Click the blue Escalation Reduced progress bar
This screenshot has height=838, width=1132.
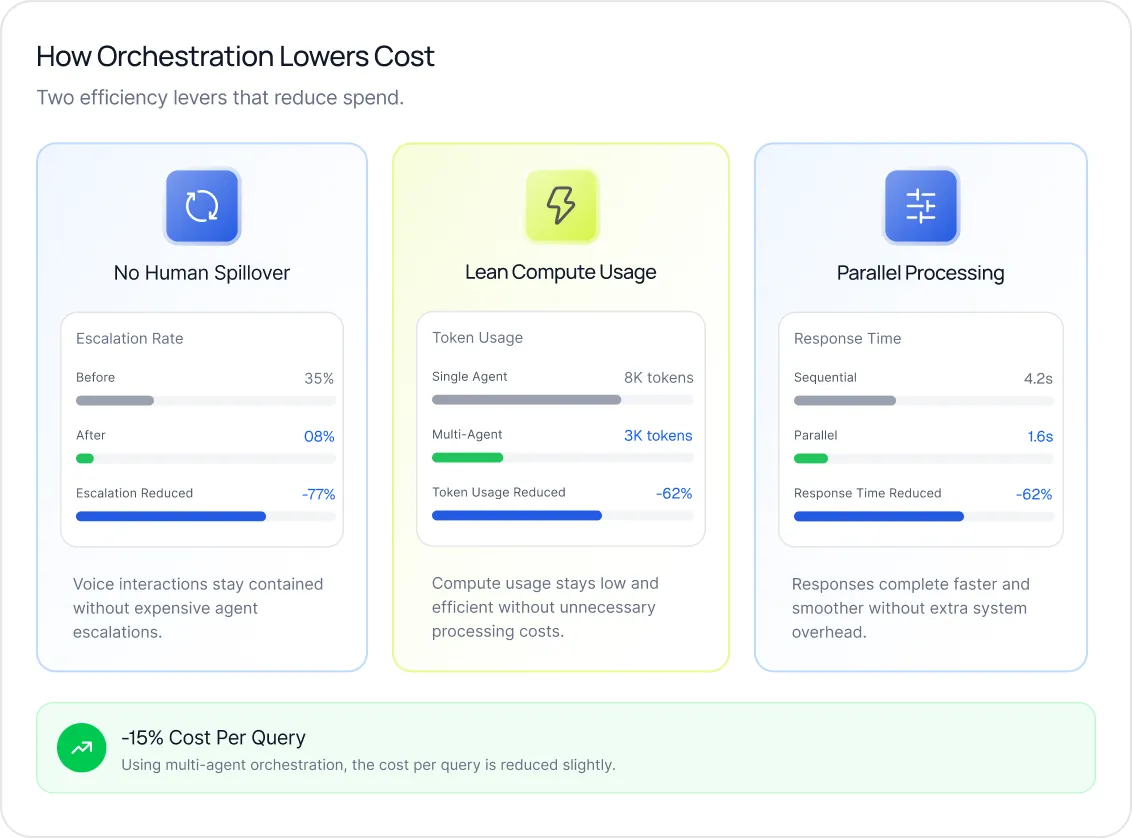pyautogui.click(x=170, y=516)
